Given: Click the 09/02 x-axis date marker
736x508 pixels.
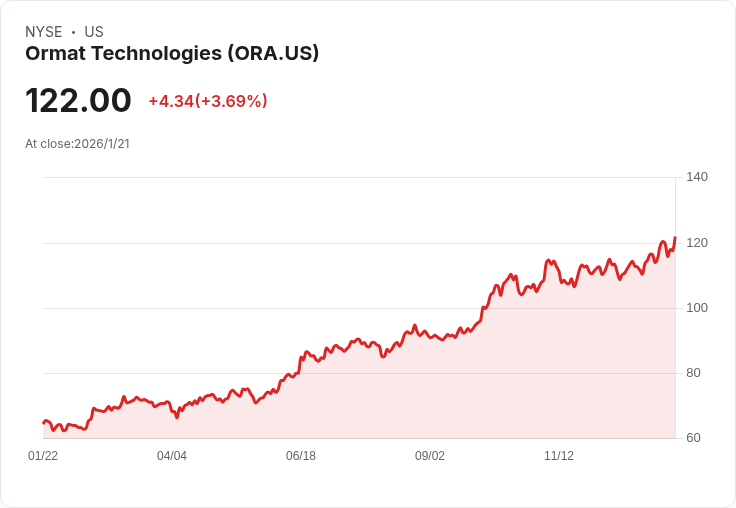Looking at the screenshot, I should tap(430, 456).
